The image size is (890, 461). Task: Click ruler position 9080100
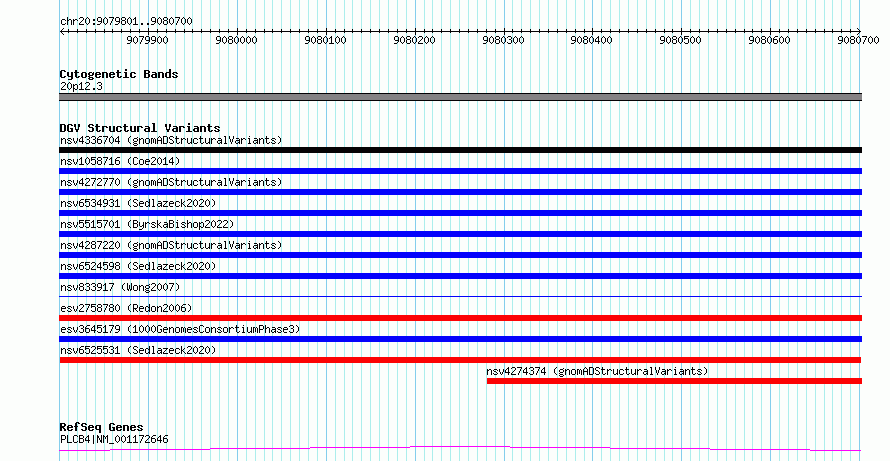[325, 40]
